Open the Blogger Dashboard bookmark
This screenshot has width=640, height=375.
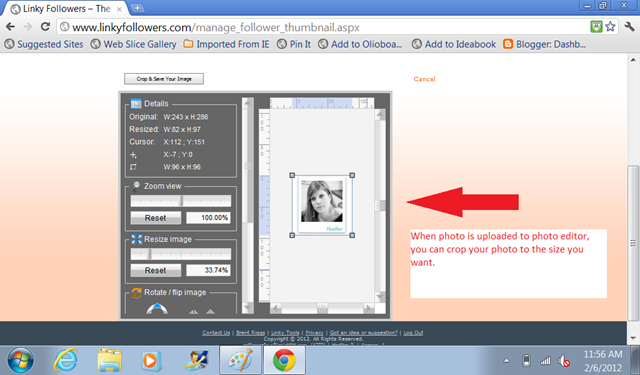544,44
